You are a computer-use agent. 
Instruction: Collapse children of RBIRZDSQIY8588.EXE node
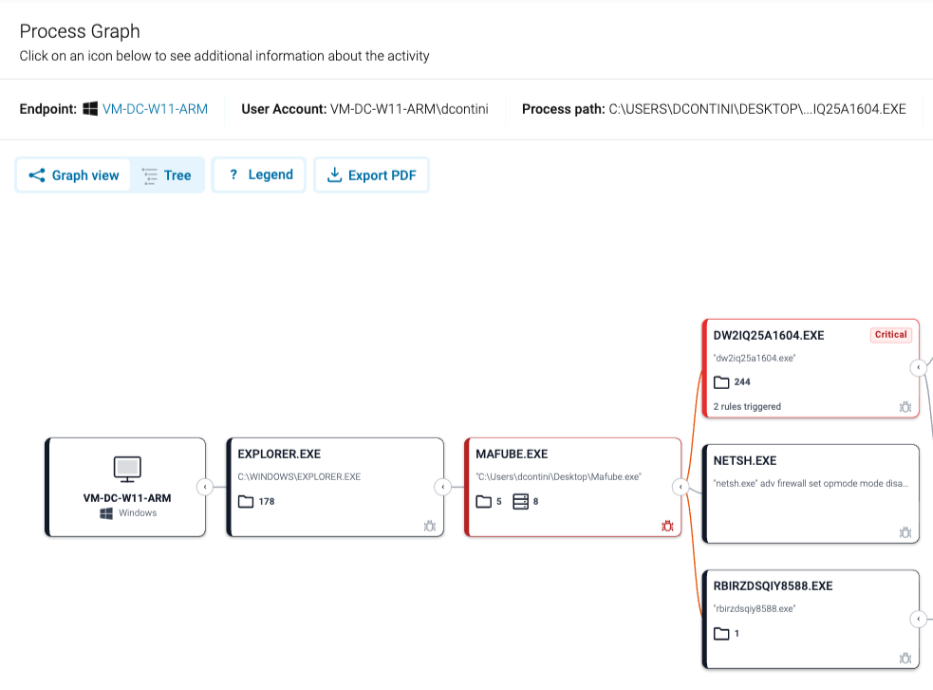point(918,619)
